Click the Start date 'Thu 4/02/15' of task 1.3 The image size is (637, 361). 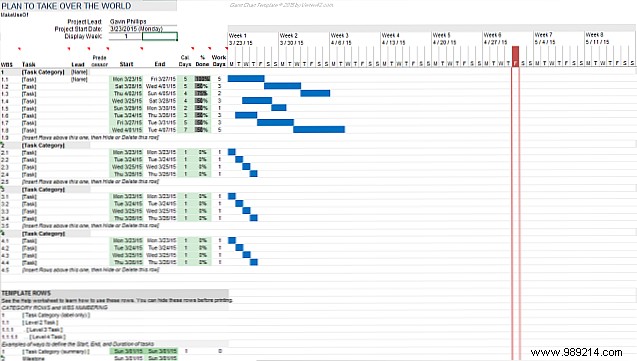(x=128, y=94)
